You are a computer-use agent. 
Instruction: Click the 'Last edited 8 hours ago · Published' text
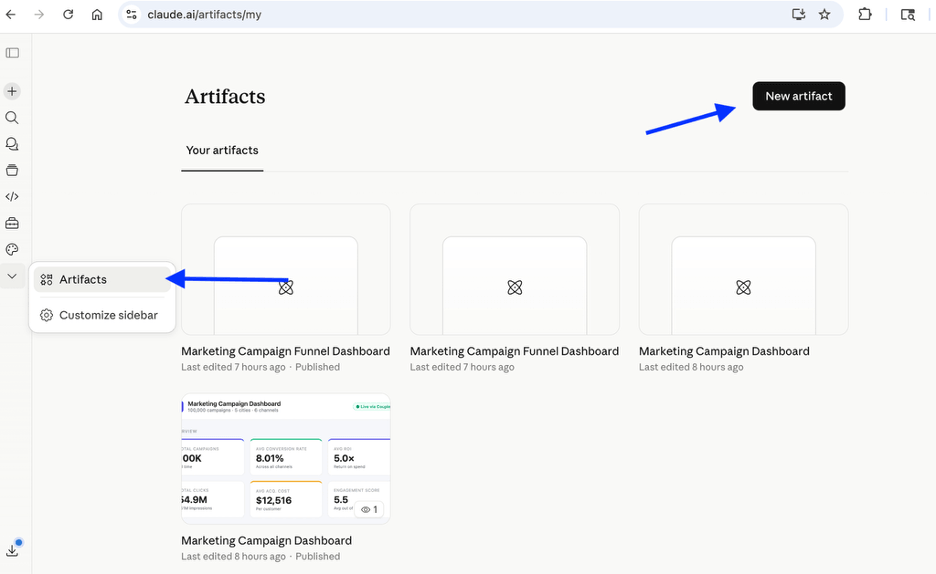coord(261,556)
